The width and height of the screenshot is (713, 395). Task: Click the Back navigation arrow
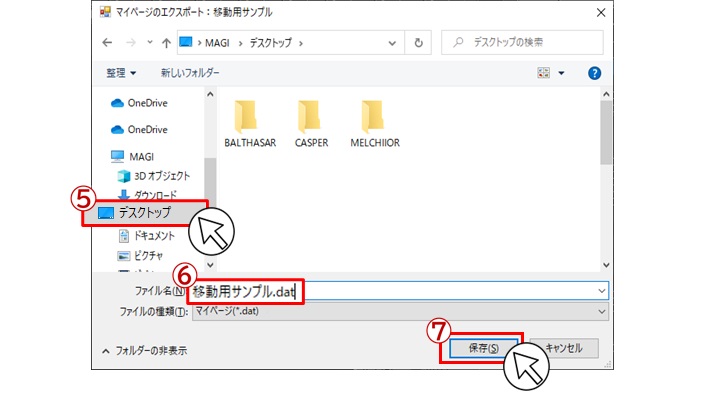pyautogui.click(x=107, y=43)
